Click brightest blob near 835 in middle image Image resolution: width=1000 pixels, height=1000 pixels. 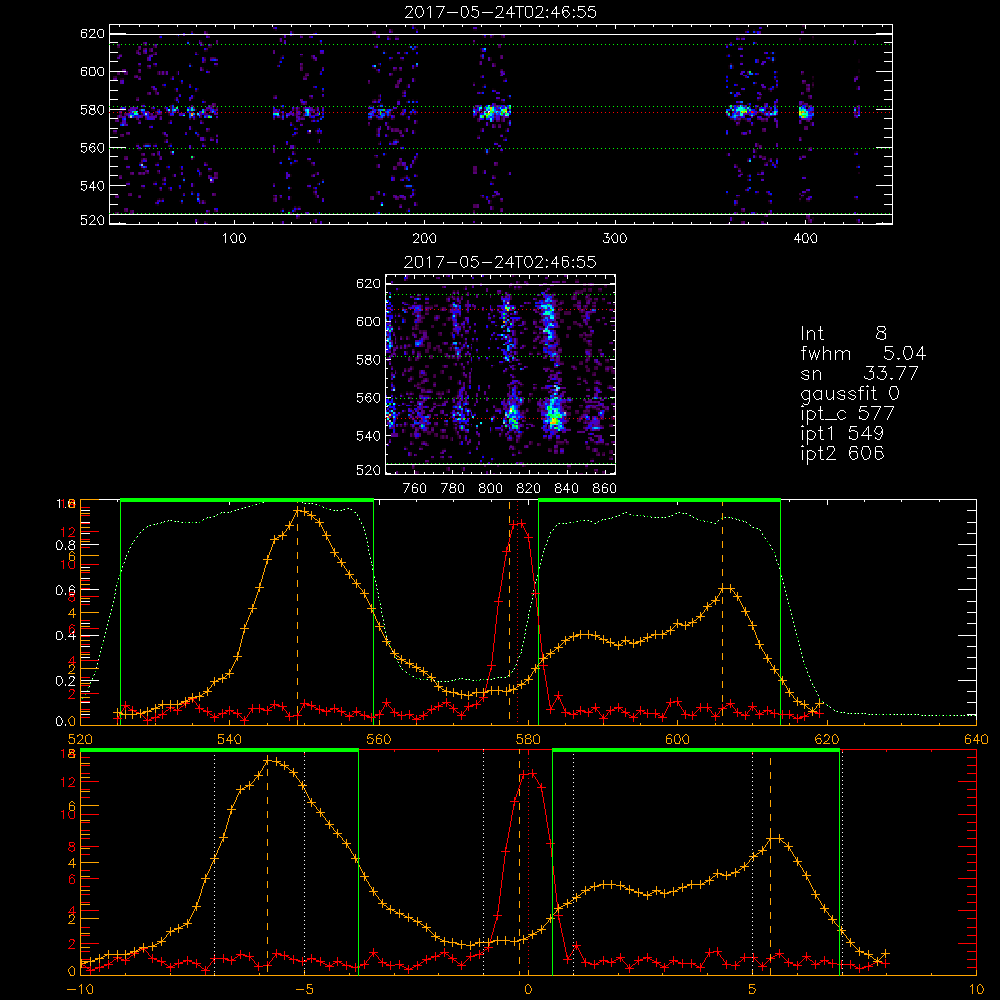click(554, 416)
